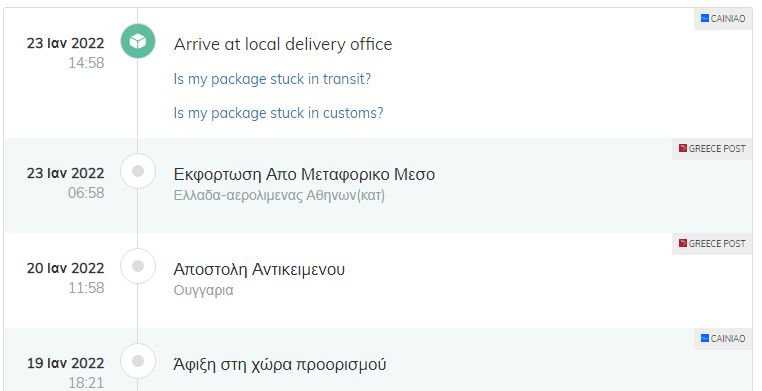762x391 pixels.
Task: Click the 23 Ιαν 2022 14:58 date
Action: coord(66,52)
